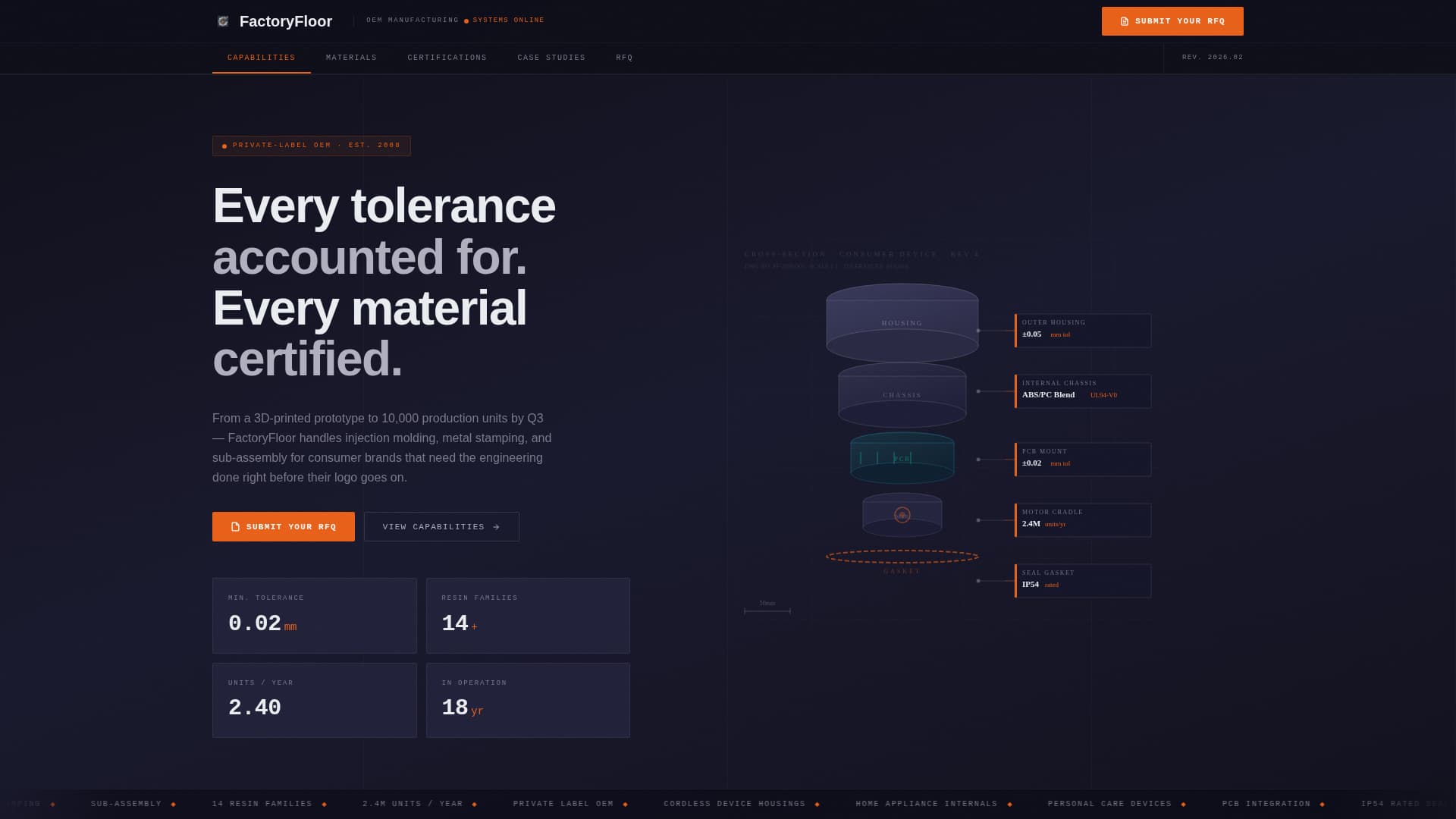Switch to the Materials tab
The height and width of the screenshot is (819, 1456).
351,58
